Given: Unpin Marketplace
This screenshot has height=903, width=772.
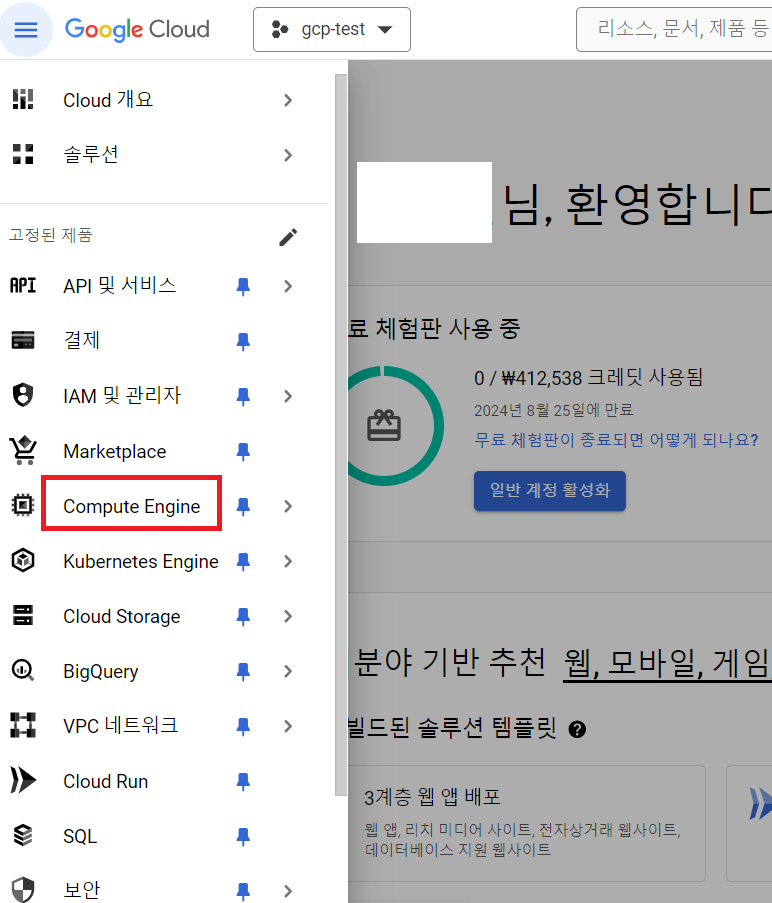Looking at the screenshot, I should tap(243, 452).
